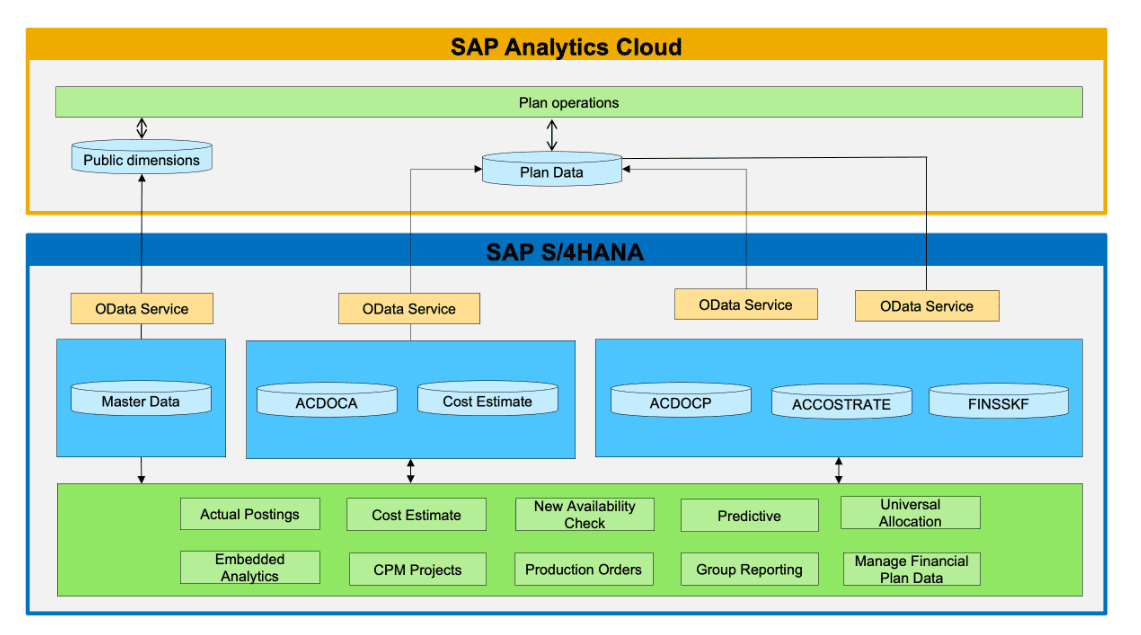The width and height of the screenshot is (1141, 635).
Task: Select the SAP Analytics Cloud header
Action: pyautogui.click(x=567, y=46)
